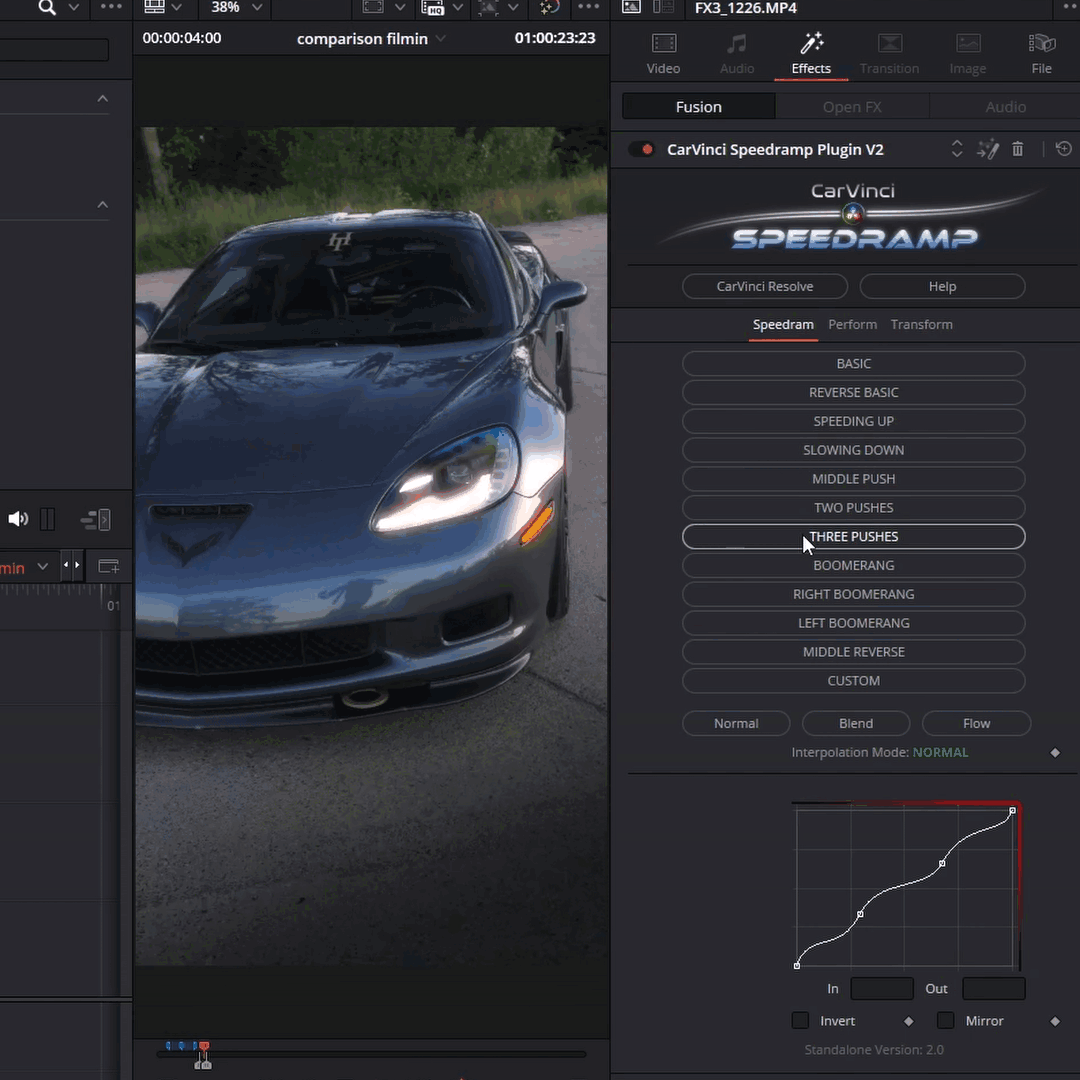Image resolution: width=1080 pixels, height=1080 pixels.
Task: Open the Video inspector tab icon
Action: (663, 54)
